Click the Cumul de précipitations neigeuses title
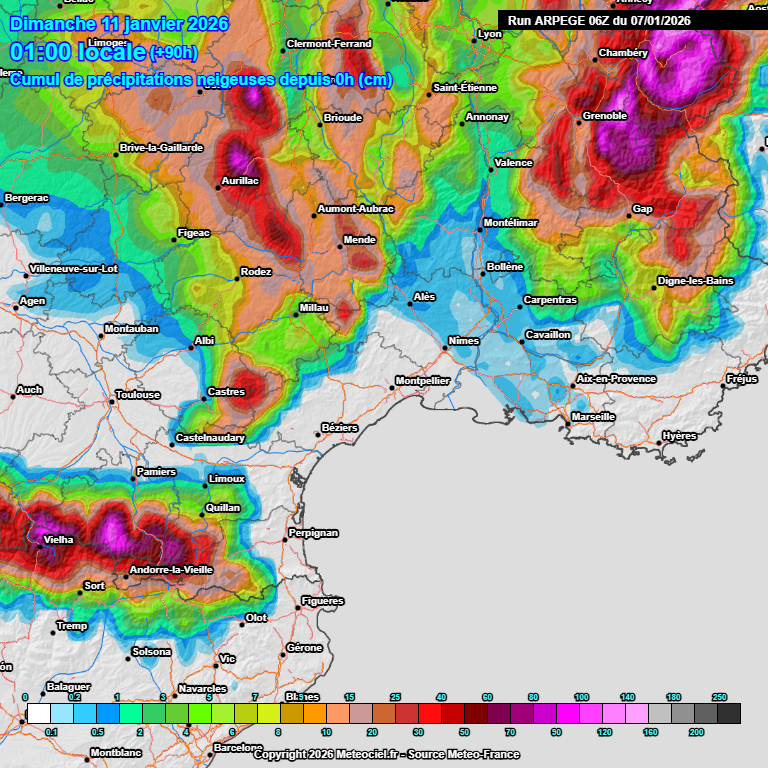768x768 pixels. click(200, 80)
